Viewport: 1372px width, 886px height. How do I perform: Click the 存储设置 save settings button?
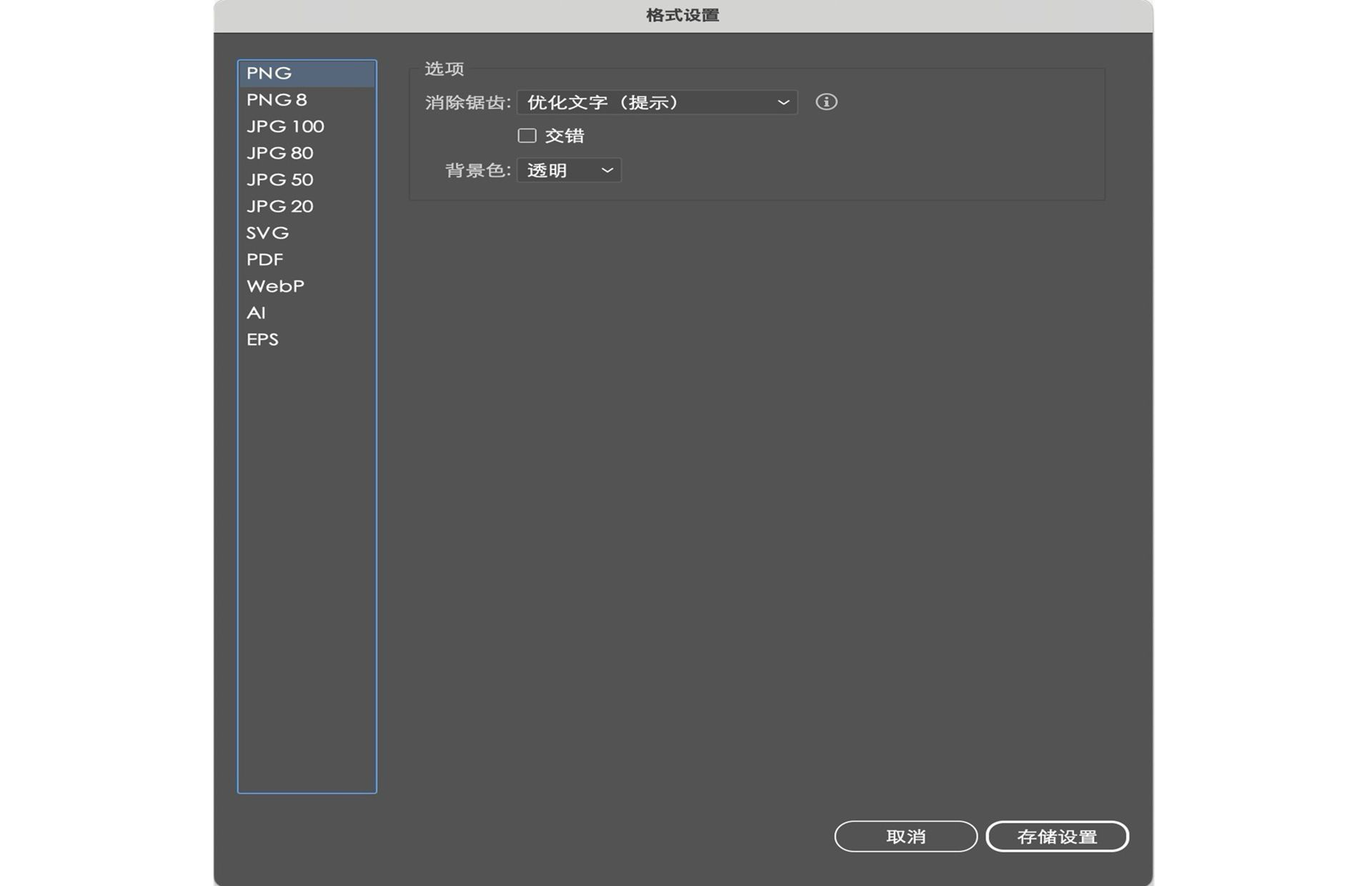pyautogui.click(x=1057, y=836)
